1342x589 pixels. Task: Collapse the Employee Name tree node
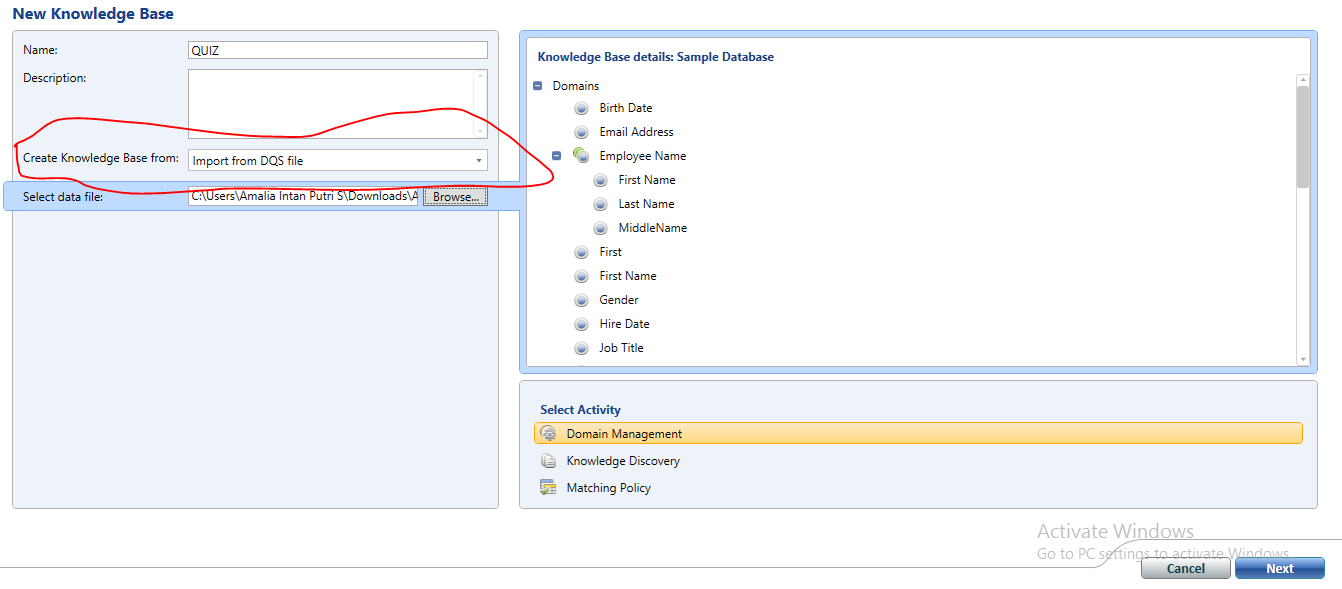[x=556, y=155]
